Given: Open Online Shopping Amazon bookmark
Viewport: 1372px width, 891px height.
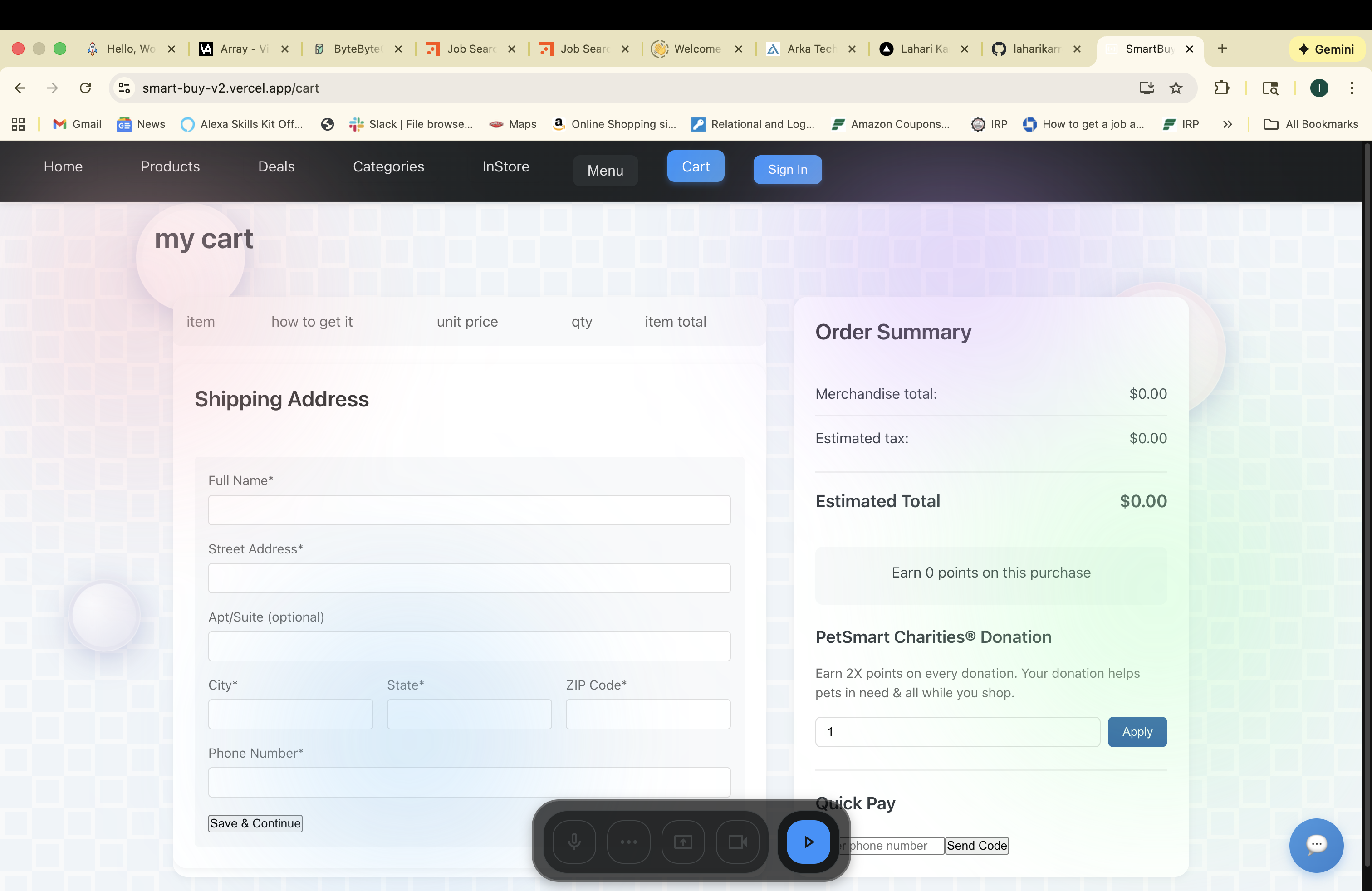Looking at the screenshot, I should (613, 124).
